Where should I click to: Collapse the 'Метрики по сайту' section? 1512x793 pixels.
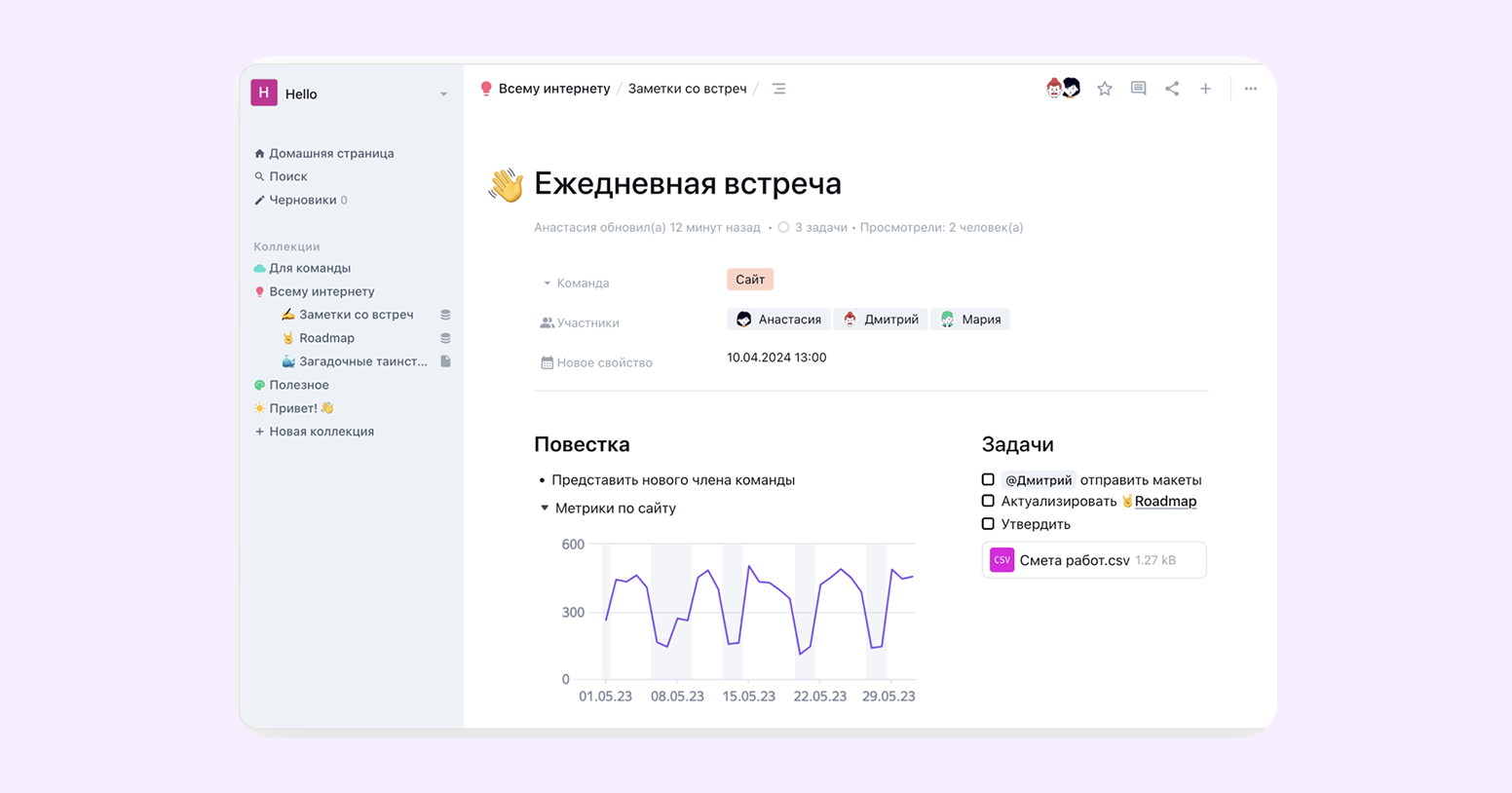[544, 508]
